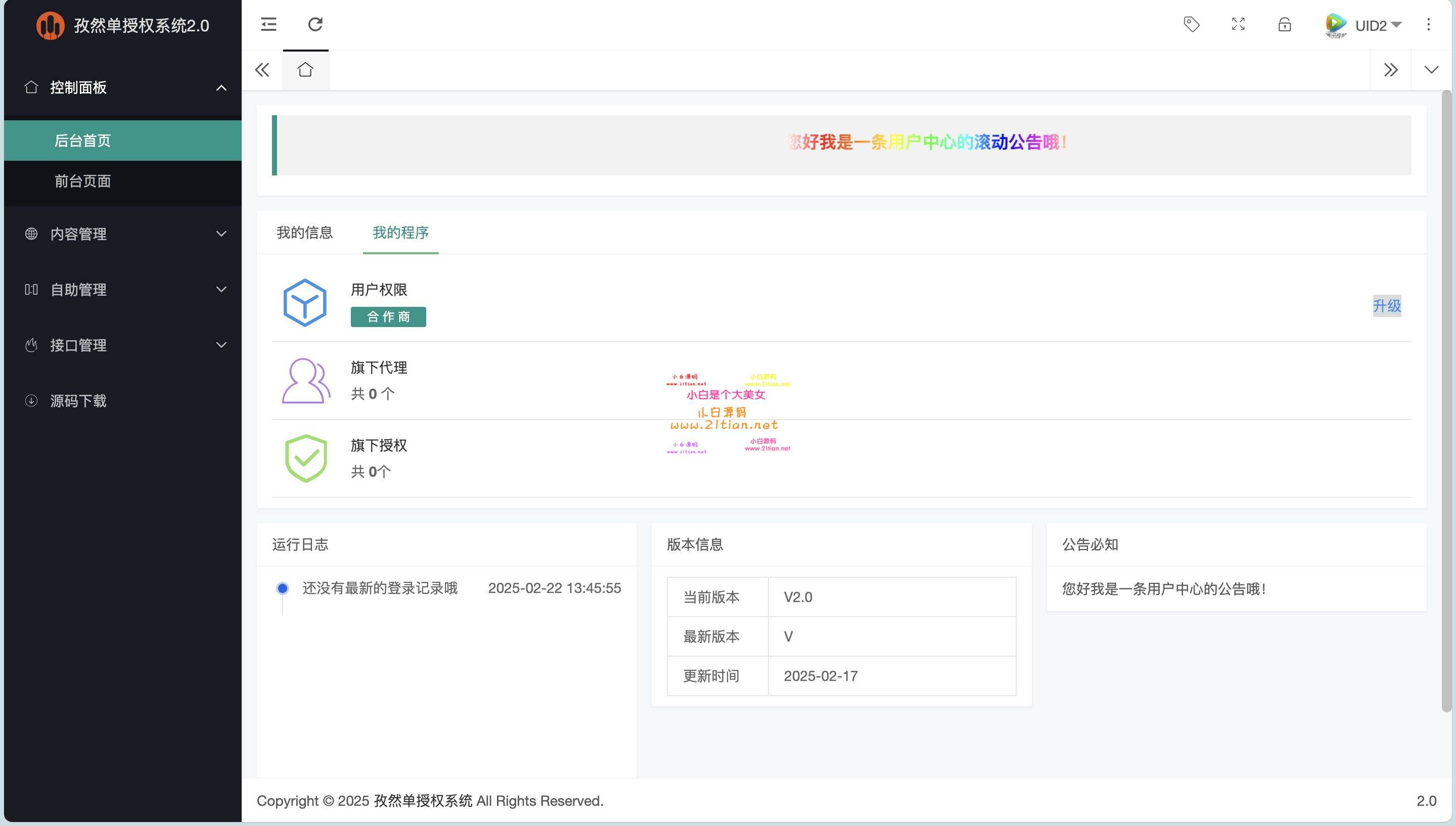
Task: Click the 2025-02-17 update date cell
Action: point(892,676)
